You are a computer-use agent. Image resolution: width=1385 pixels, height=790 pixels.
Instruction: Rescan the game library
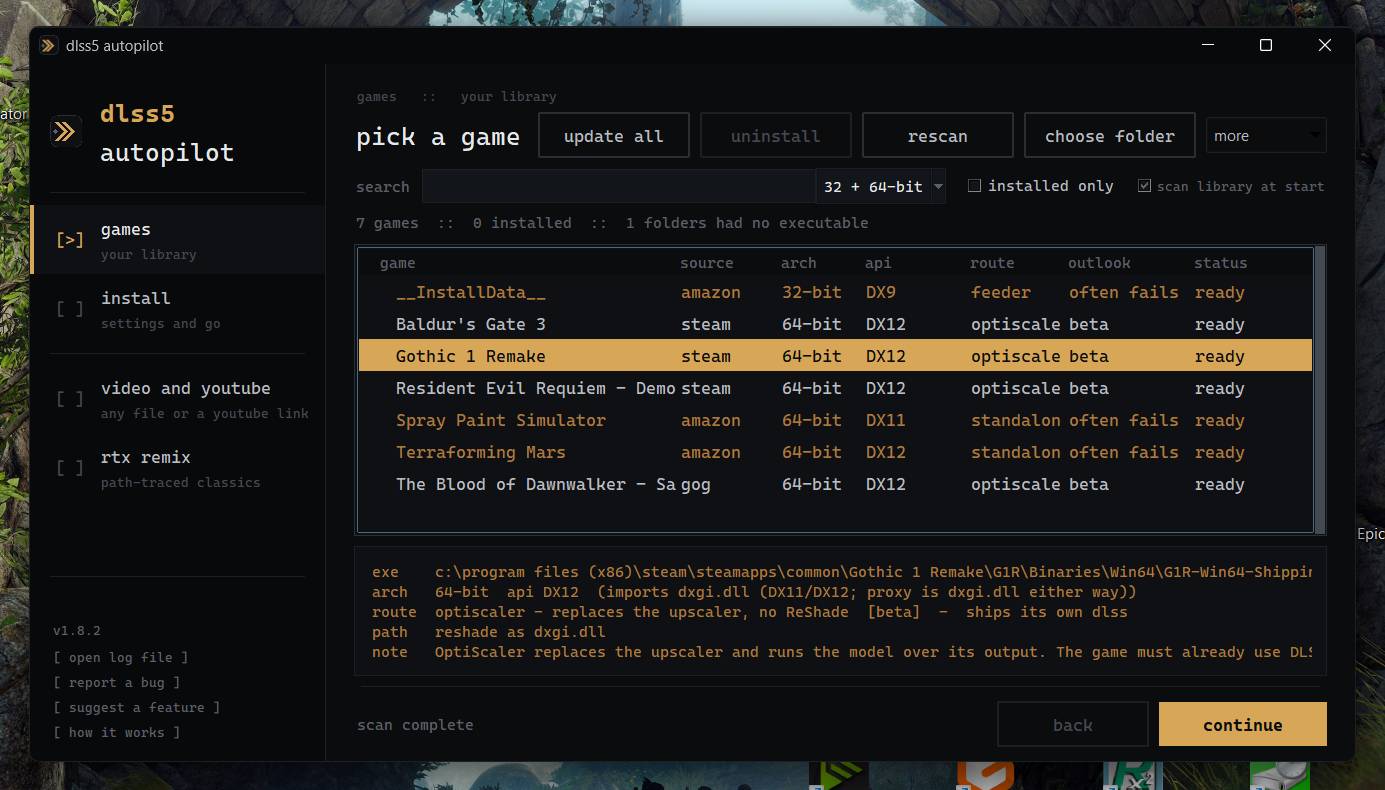[x=937, y=136]
